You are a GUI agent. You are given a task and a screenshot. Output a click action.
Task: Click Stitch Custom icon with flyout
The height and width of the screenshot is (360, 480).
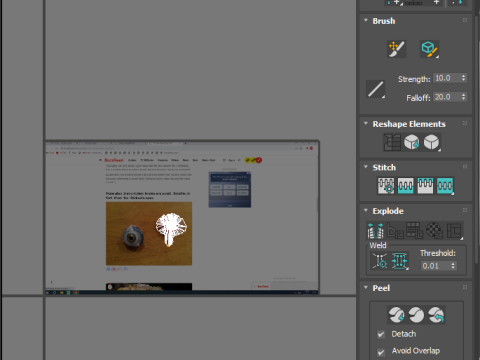pos(445,186)
